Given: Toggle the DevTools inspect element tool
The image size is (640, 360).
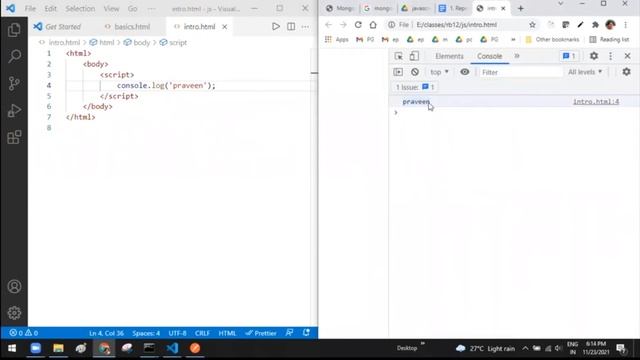Looking at the screenshot, I should click(399, 56).
